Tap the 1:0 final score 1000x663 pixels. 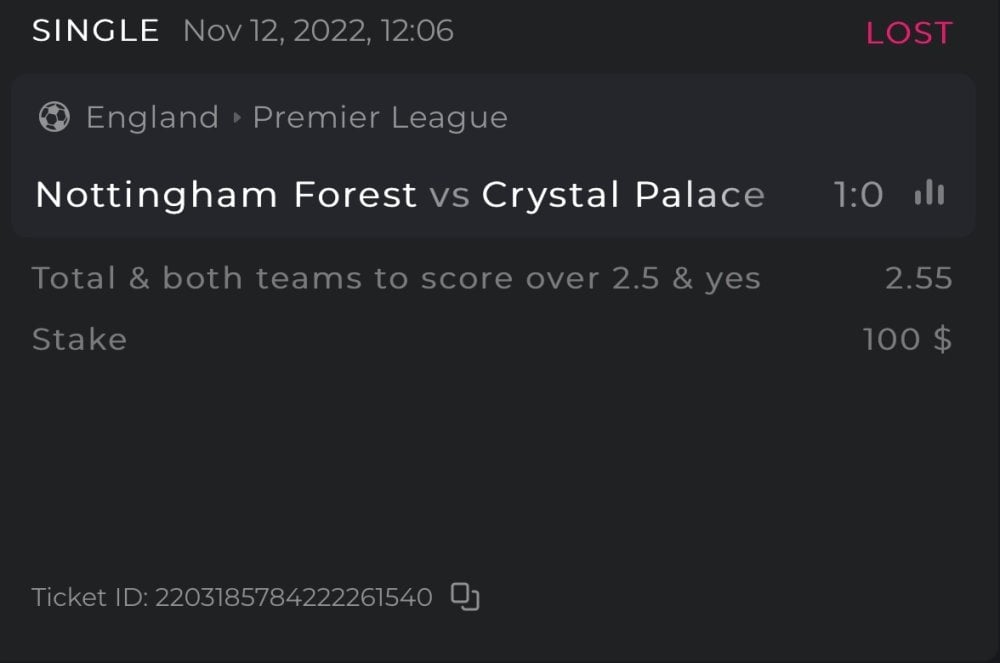858,195
